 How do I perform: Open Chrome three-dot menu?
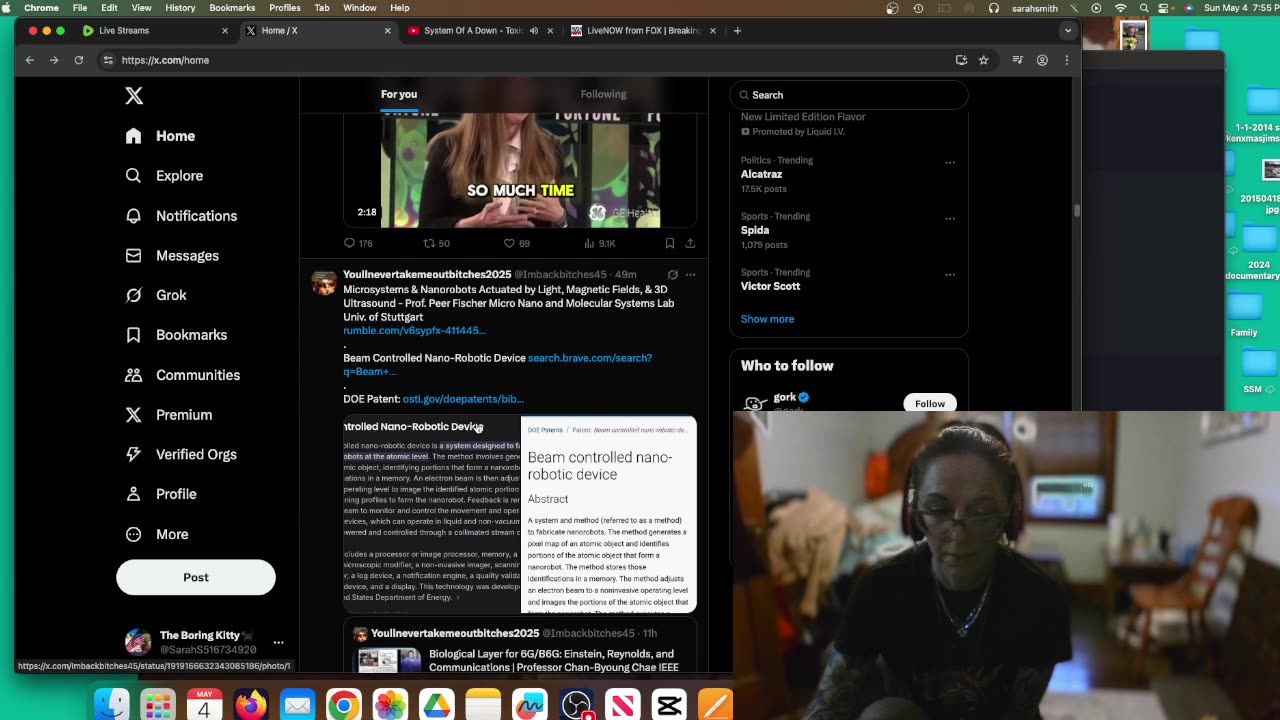pos(1066,60)
